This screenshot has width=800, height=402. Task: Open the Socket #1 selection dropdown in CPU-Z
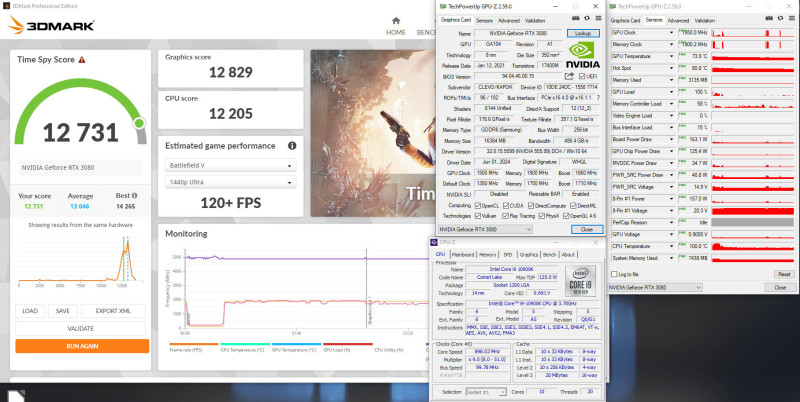[486, 392]
